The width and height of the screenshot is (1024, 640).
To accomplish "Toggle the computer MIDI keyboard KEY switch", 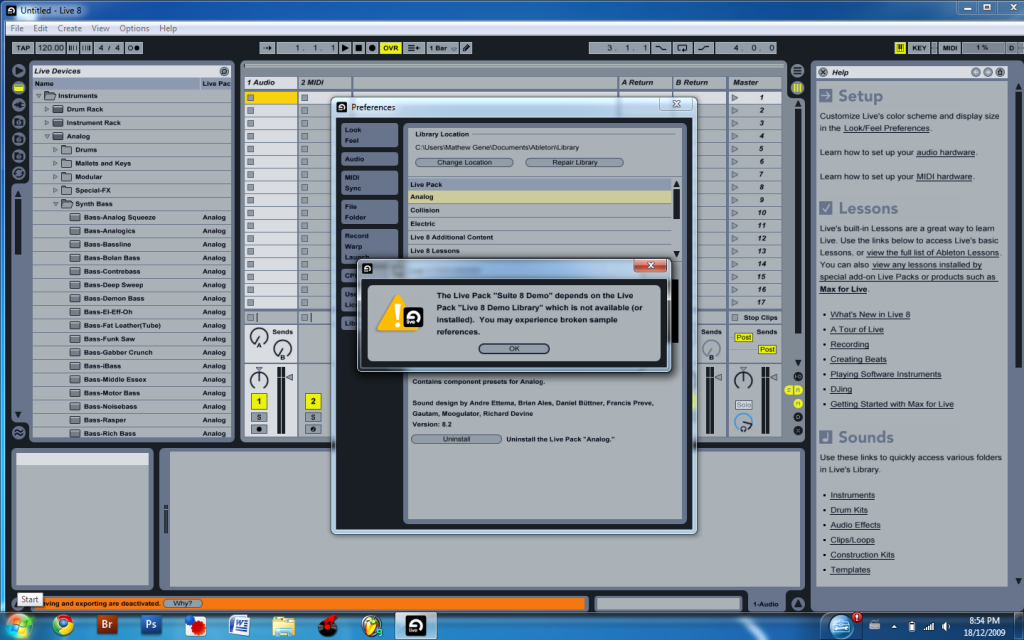I will point(919,47).
